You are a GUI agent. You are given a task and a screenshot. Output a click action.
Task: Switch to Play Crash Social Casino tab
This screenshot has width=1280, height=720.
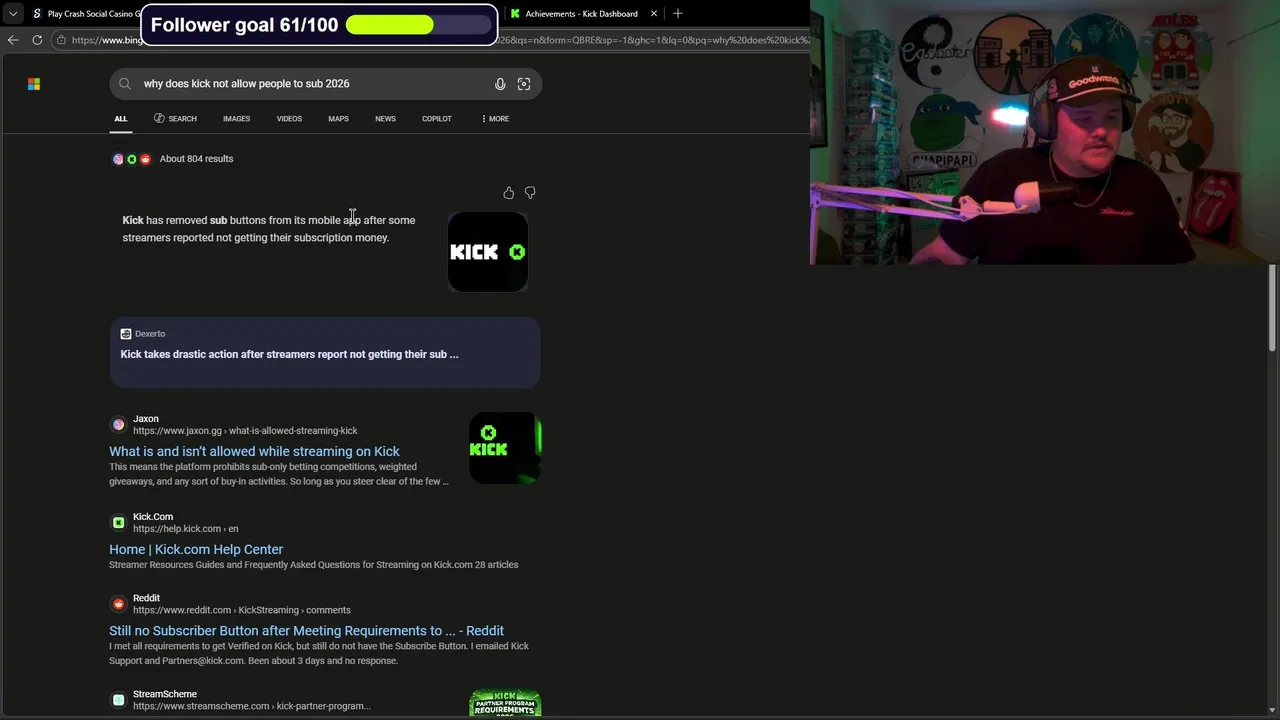[85, 14]
